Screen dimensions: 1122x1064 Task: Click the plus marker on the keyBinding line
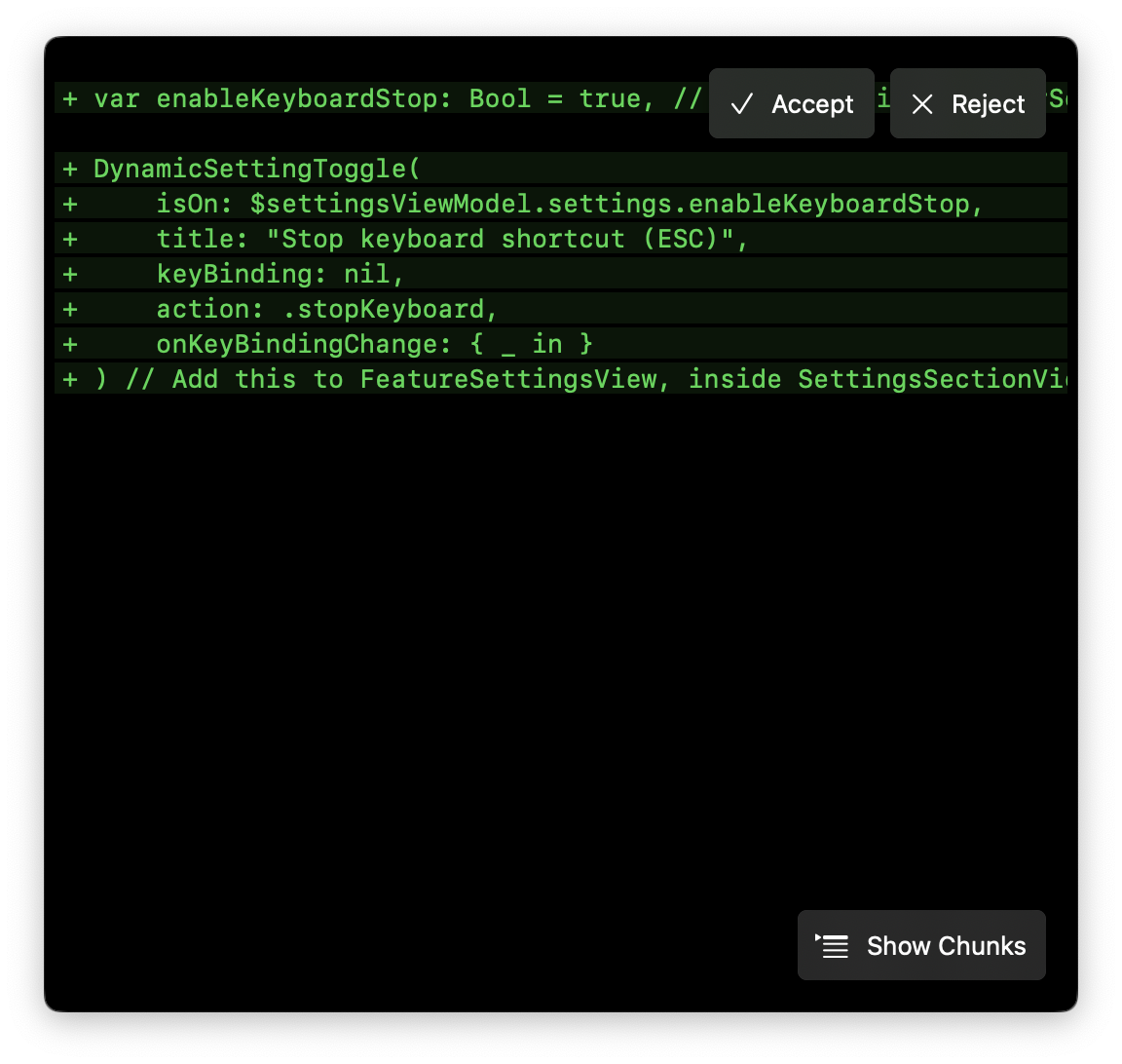[x=69, y=273]
